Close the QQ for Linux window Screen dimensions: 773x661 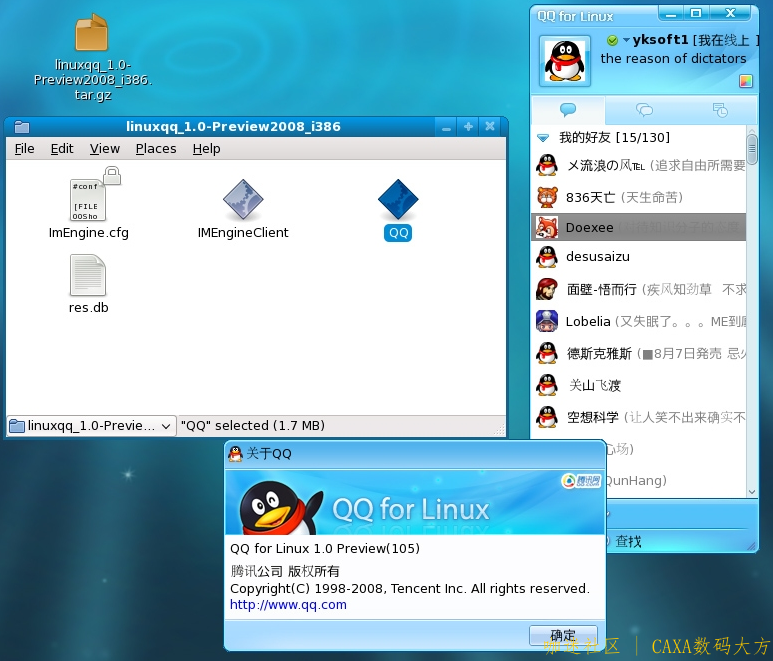(731, 14)
